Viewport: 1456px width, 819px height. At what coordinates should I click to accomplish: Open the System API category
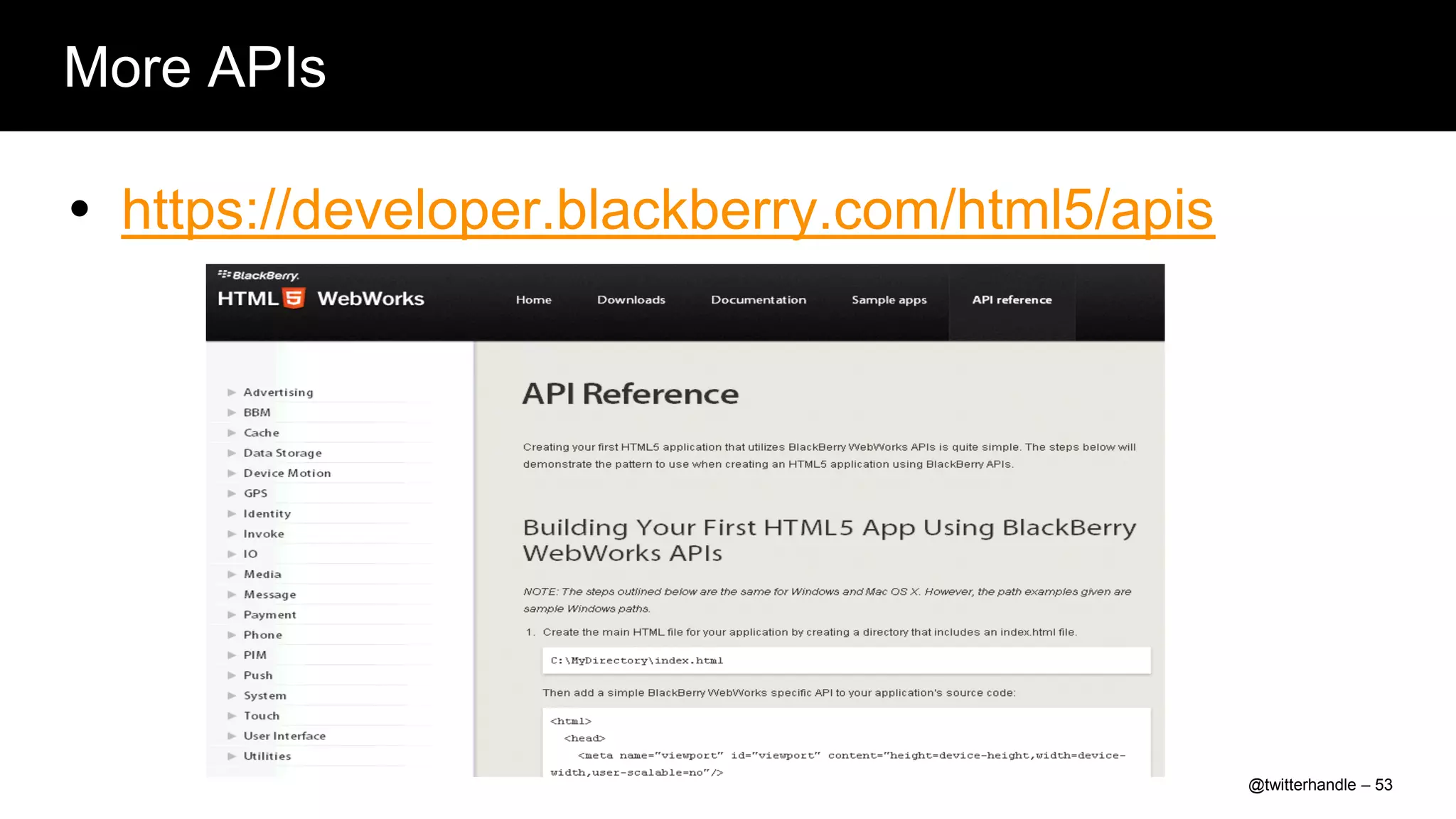(264, 696)
